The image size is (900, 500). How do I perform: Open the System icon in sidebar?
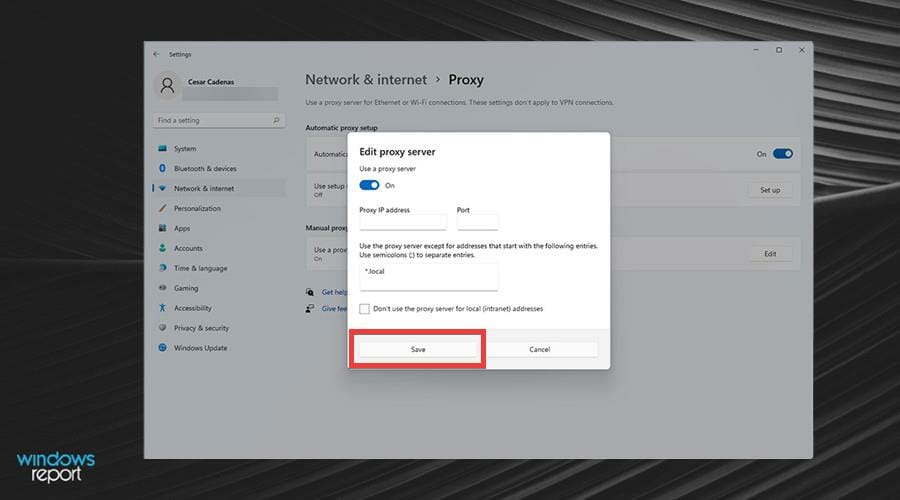[x=162, y=148]
